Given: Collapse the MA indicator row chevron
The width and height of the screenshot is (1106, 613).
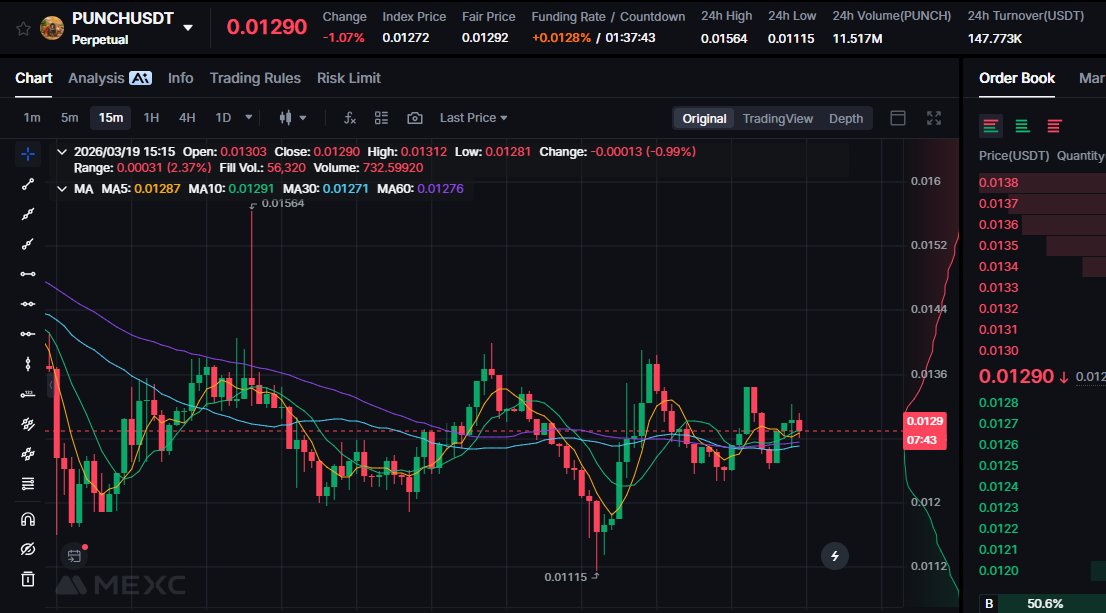Looking at the screenshot, I should [x=62, y=189].
